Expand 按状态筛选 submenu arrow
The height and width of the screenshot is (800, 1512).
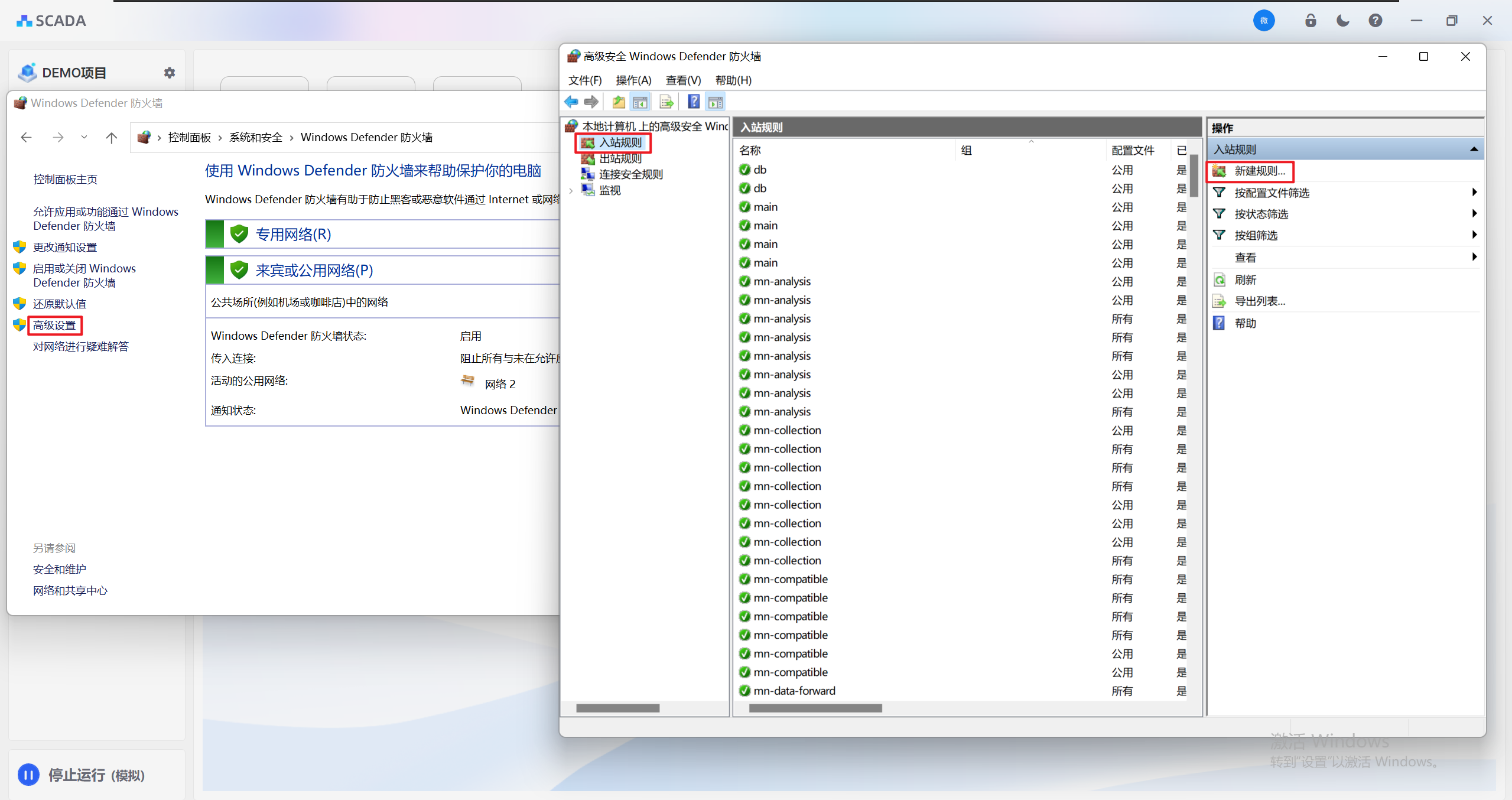click(1474, 214)
